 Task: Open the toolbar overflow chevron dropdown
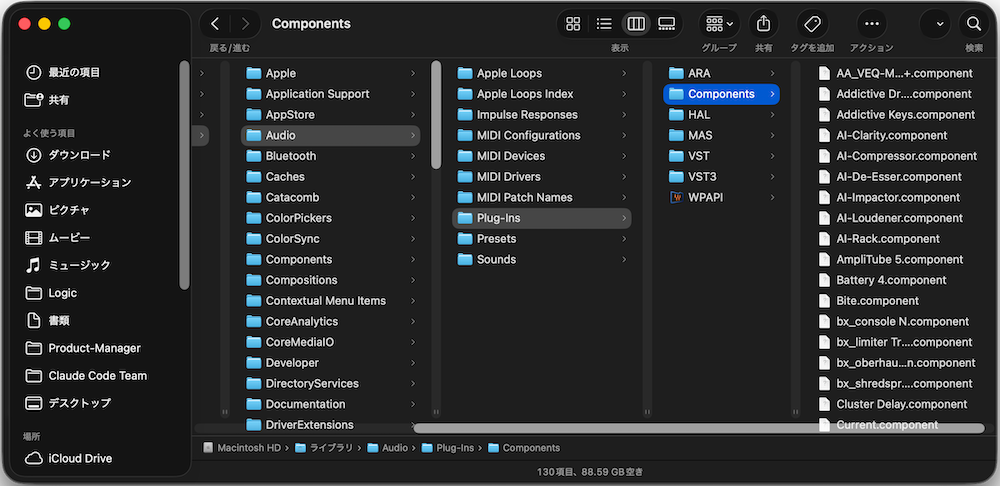(939, 24)
